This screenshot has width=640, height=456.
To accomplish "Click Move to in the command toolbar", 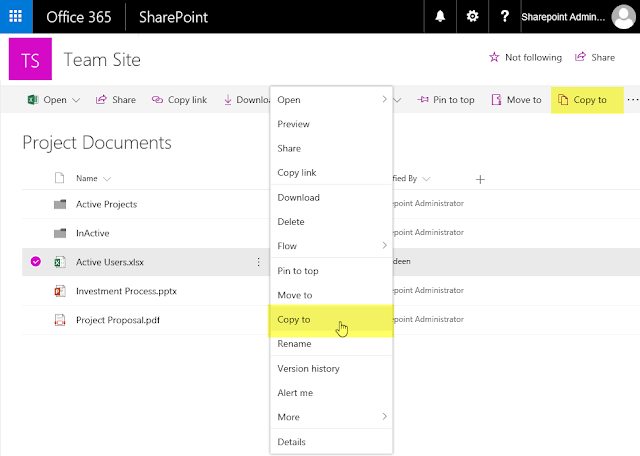I will click(x=516, y=100).
